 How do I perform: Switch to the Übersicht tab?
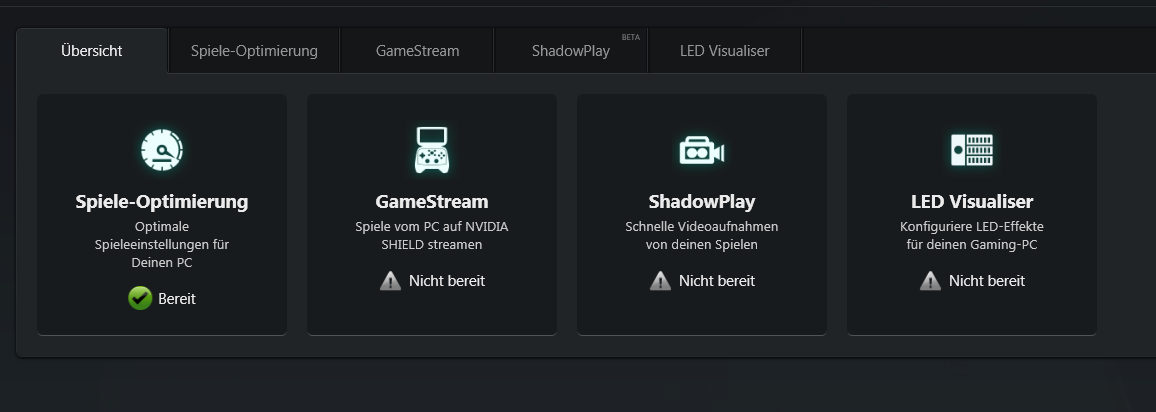92,51
